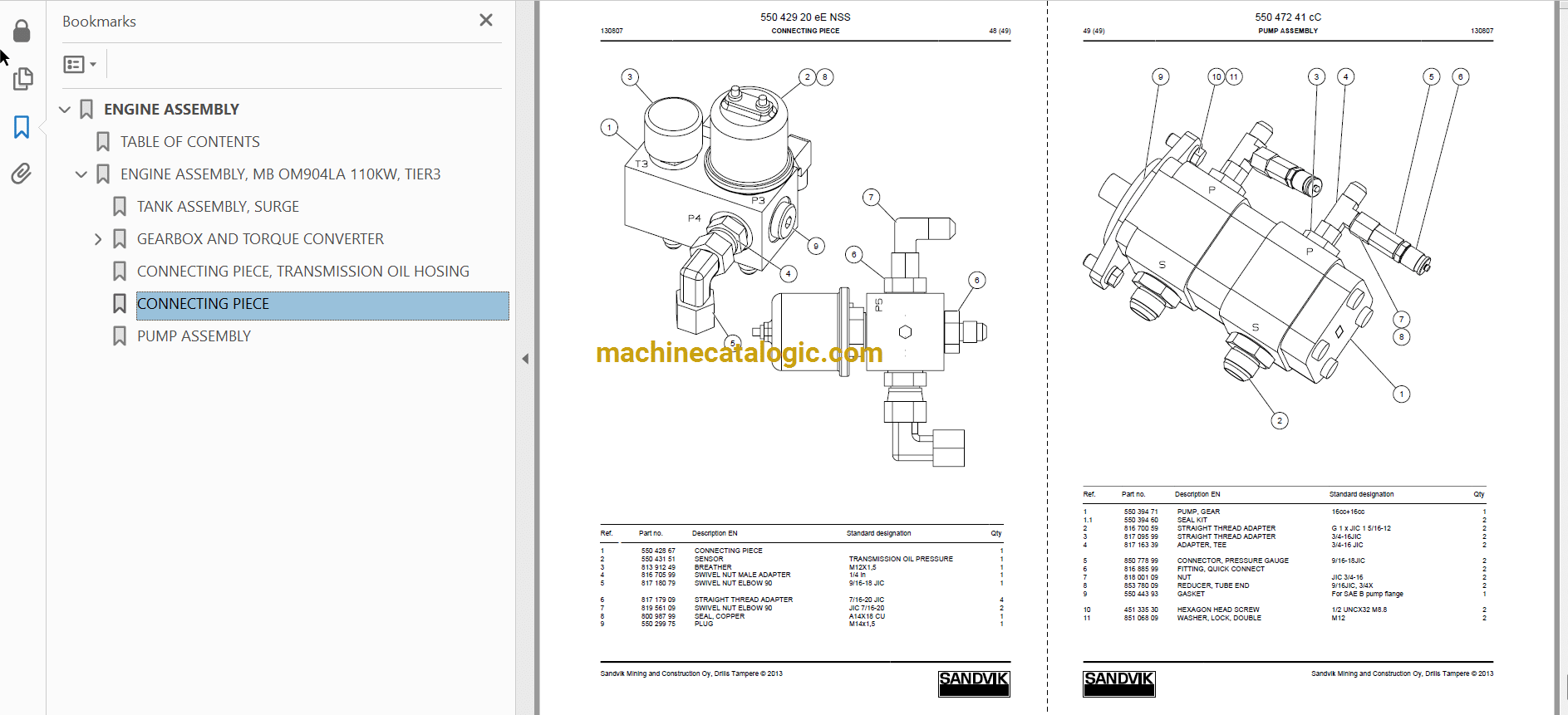Close the Bookmarks panel
This screenshot has height=715, width=1568.
coord(486,20)
